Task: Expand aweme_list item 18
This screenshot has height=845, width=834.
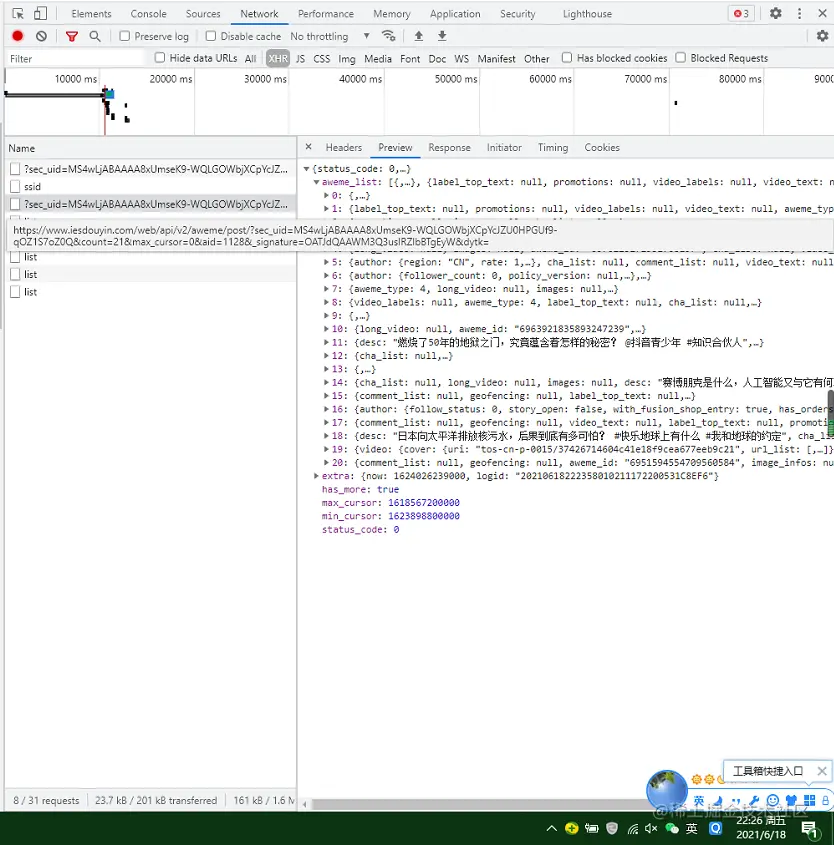Action: pyautogui.click(x=326, y=435)
